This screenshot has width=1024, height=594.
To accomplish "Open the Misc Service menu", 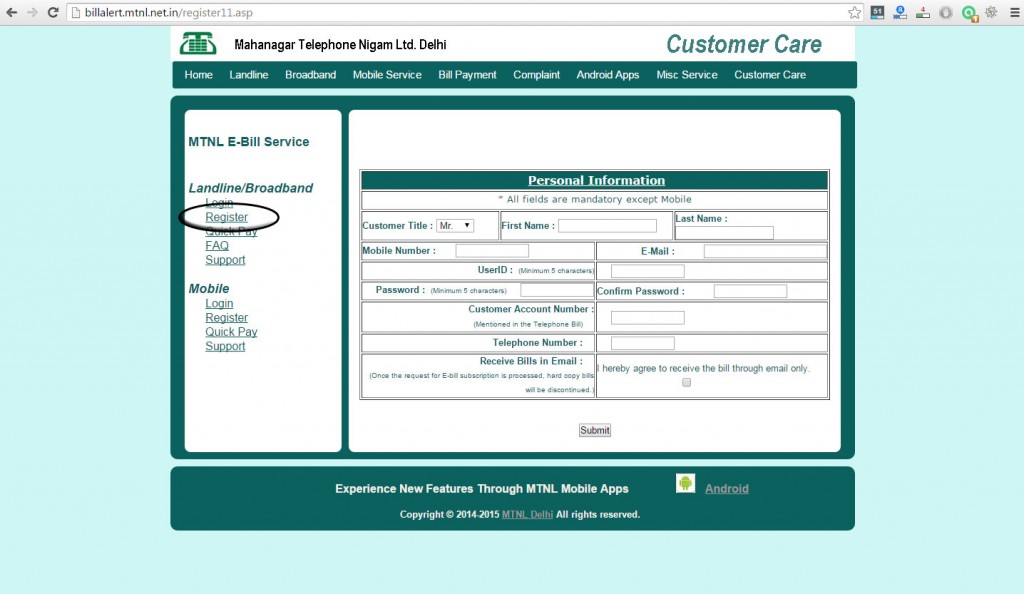I will pos(687,75).
